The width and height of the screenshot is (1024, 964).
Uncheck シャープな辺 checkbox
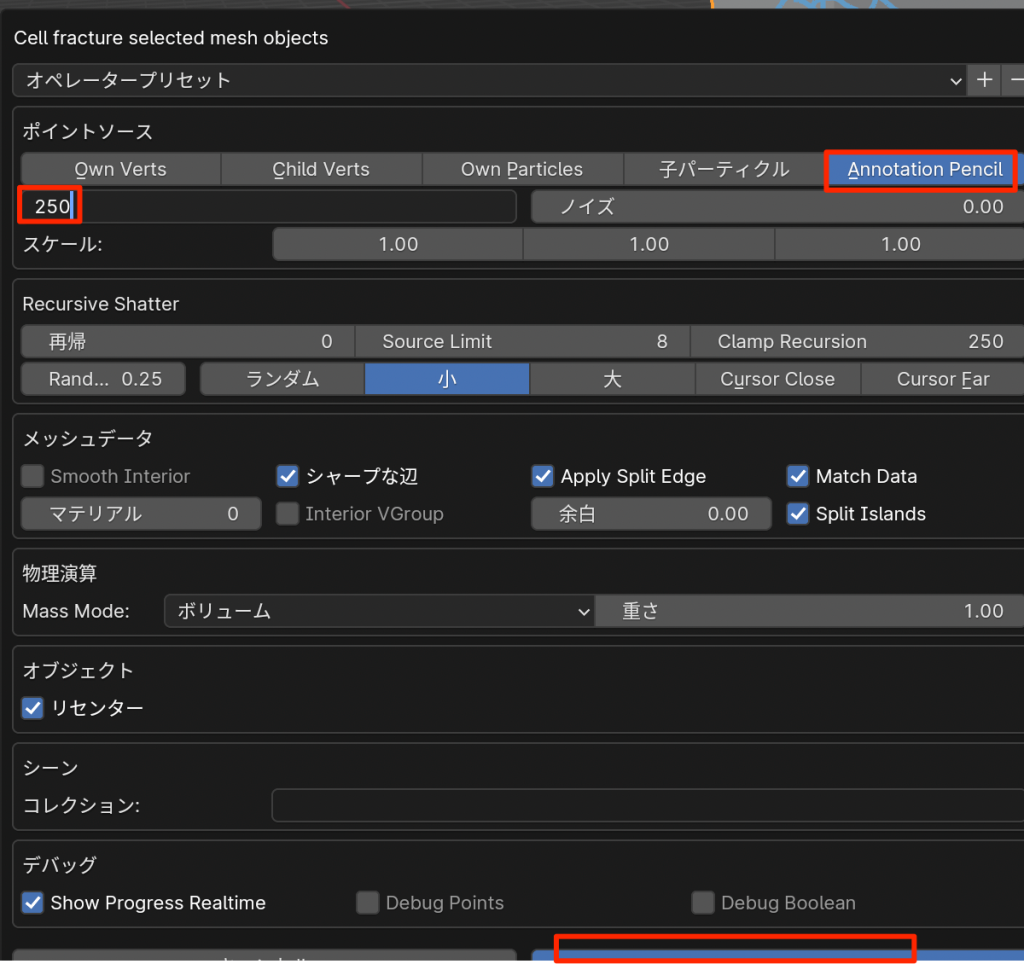pos(288,476)
